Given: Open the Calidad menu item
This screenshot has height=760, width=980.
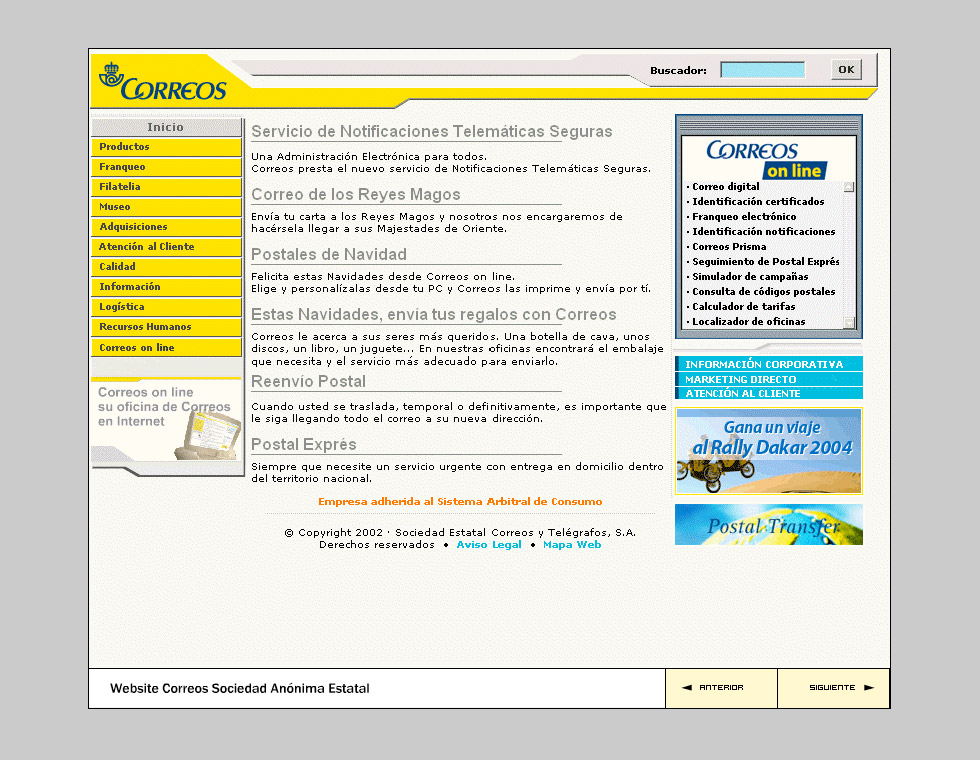Looking at the screenshot, I should [x=166, y=267].
